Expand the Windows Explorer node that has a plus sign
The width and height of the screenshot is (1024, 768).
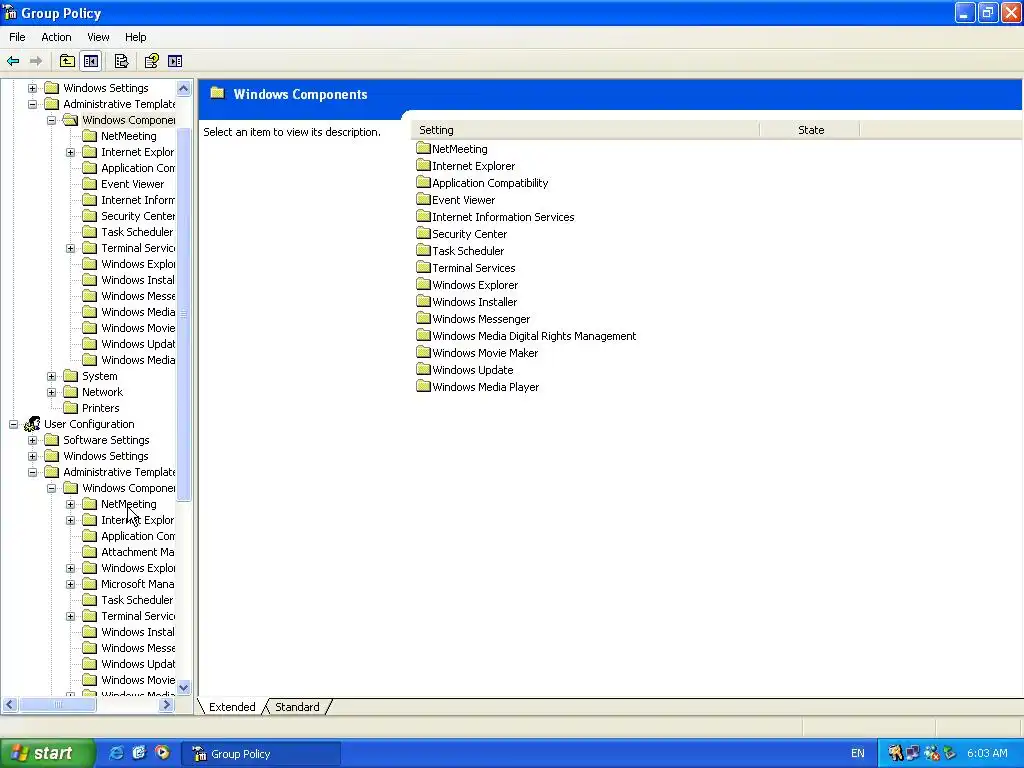[71, 568]
